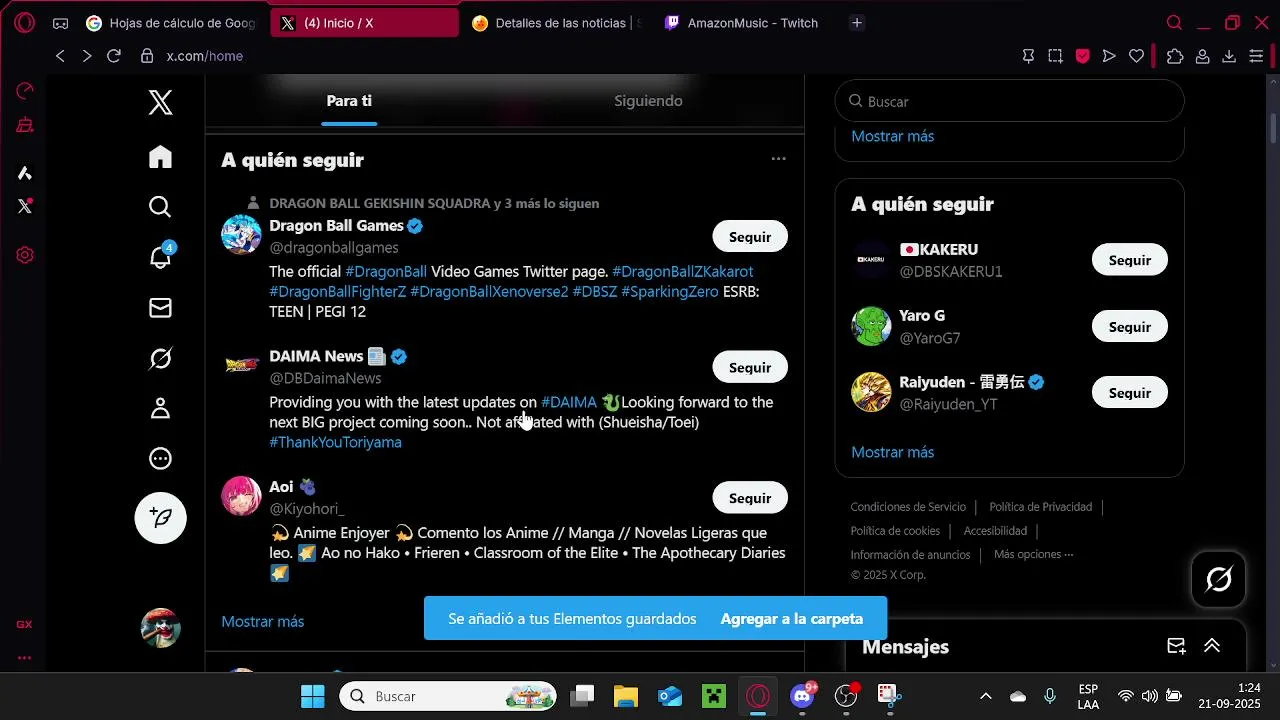Start a new message from Mensajes bar

(x=1176, y=646)
